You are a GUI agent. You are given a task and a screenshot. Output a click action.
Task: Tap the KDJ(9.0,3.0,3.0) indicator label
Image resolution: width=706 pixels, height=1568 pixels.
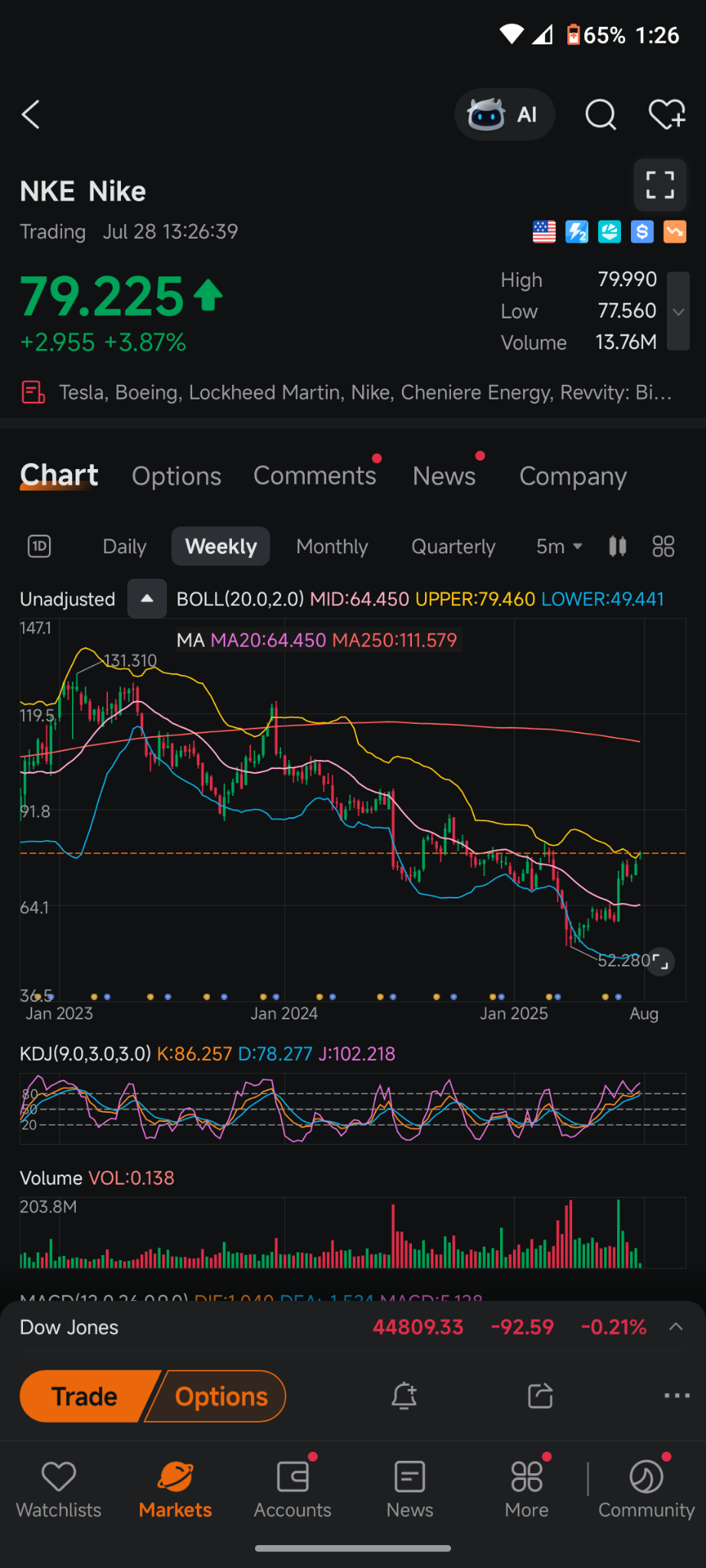point(85,1054)
